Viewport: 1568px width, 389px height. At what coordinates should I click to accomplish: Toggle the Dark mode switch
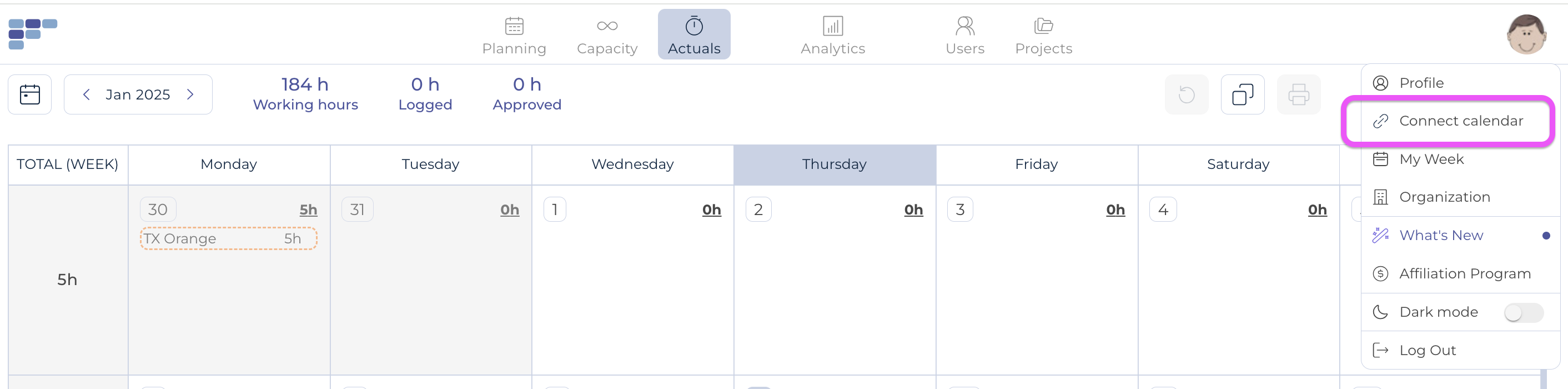1523,312
